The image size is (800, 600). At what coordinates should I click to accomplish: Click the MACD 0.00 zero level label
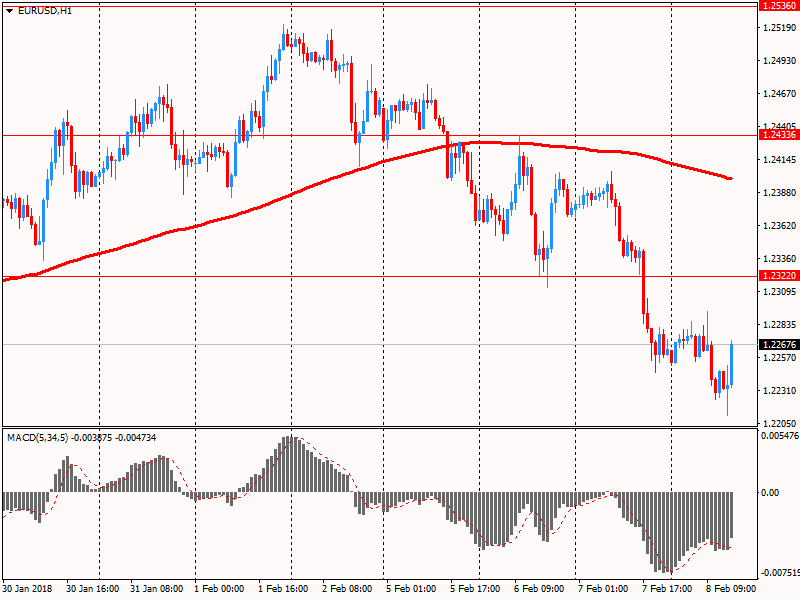coord(770,492)
